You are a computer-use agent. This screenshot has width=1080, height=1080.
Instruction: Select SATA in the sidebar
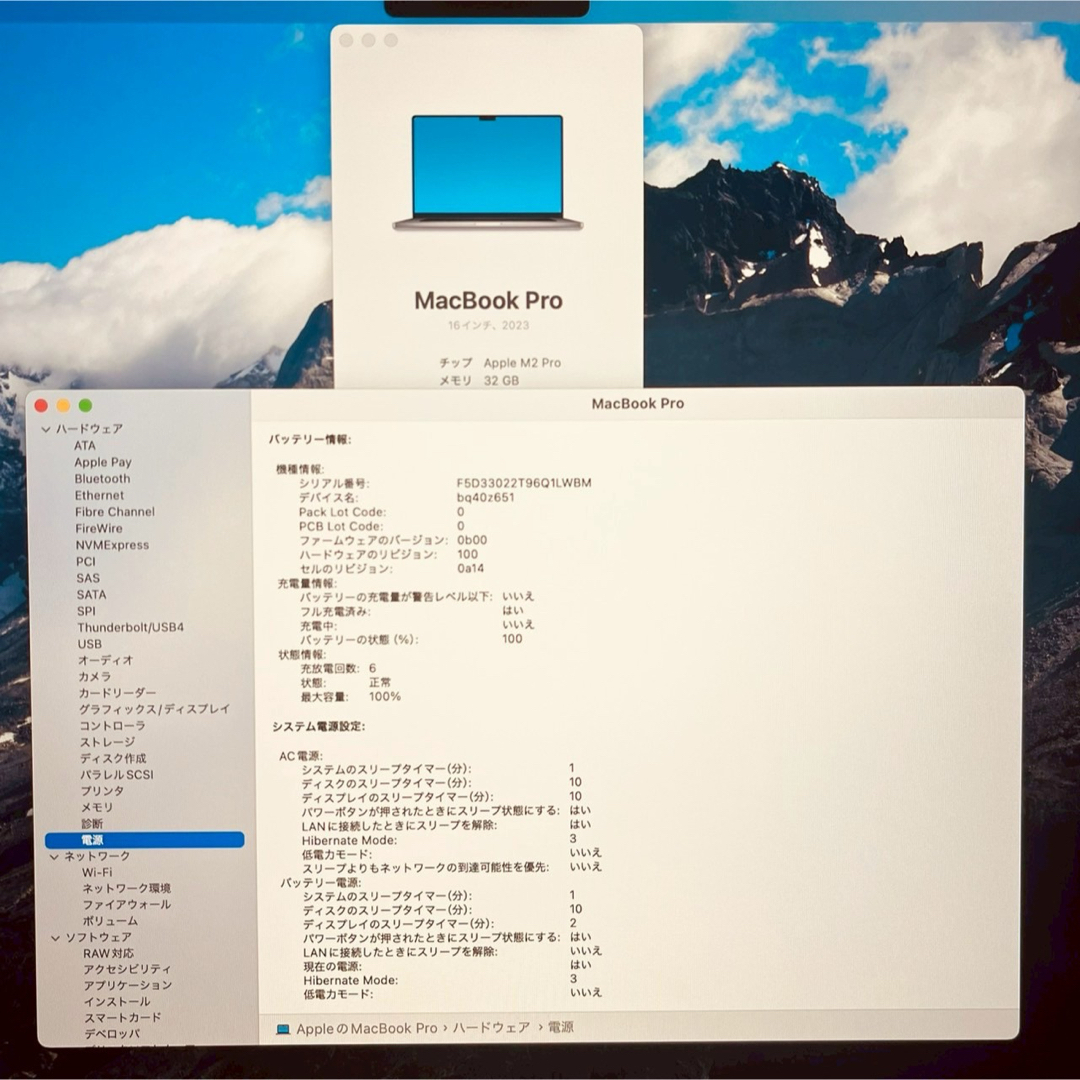(x=92, y=594)
